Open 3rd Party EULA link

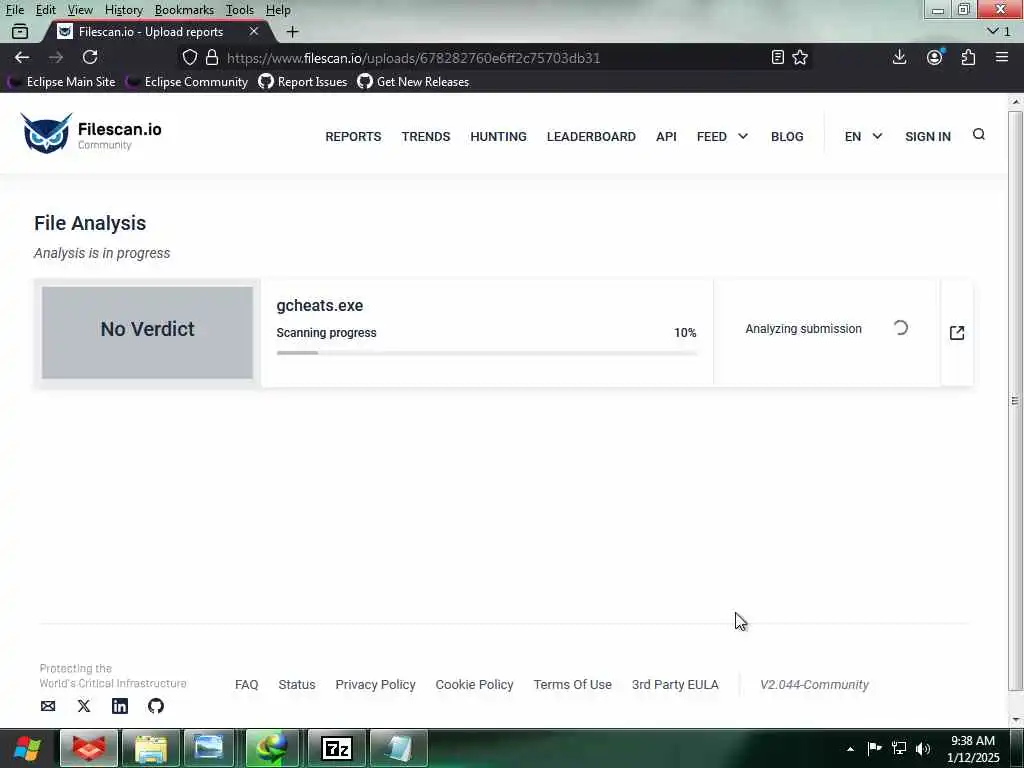tap(675, 684)
